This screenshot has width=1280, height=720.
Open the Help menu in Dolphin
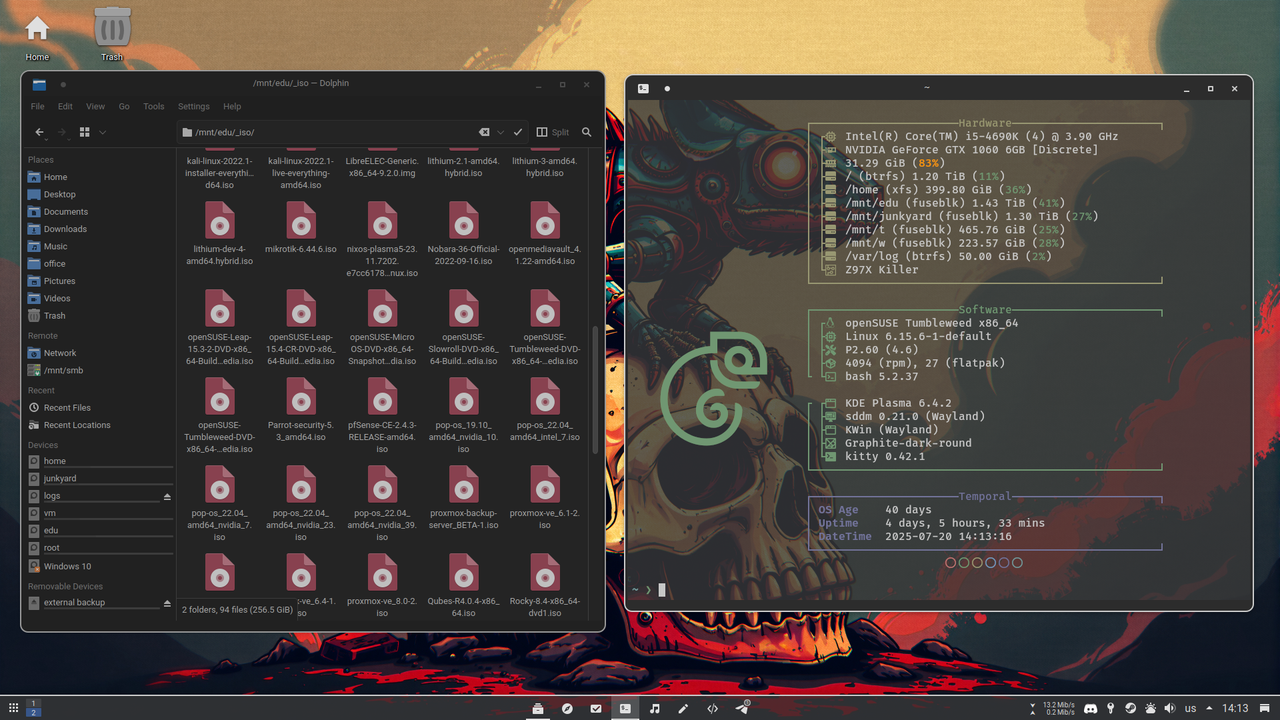tap(232, 106)
